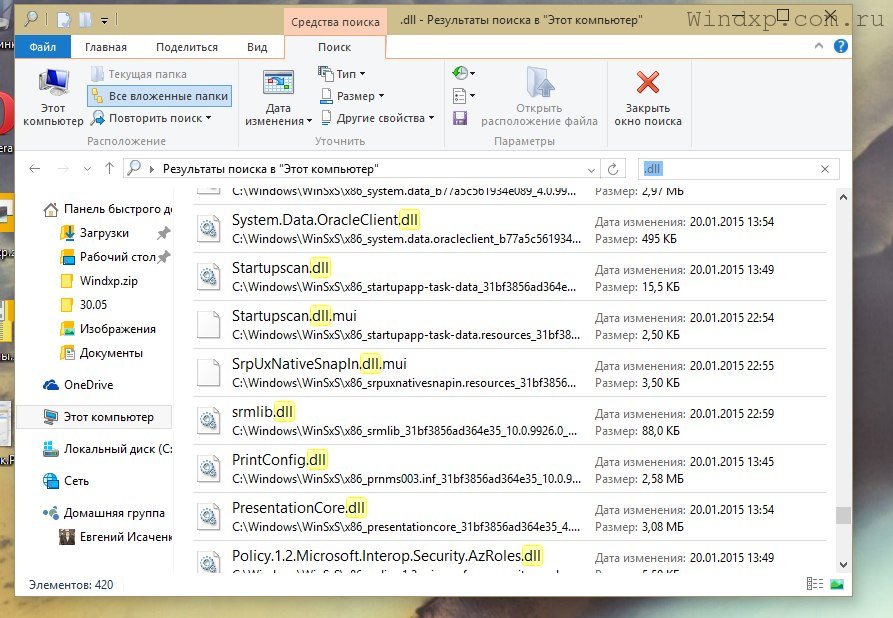Open the 30.05 folder in sidebar

click(84, 305)
